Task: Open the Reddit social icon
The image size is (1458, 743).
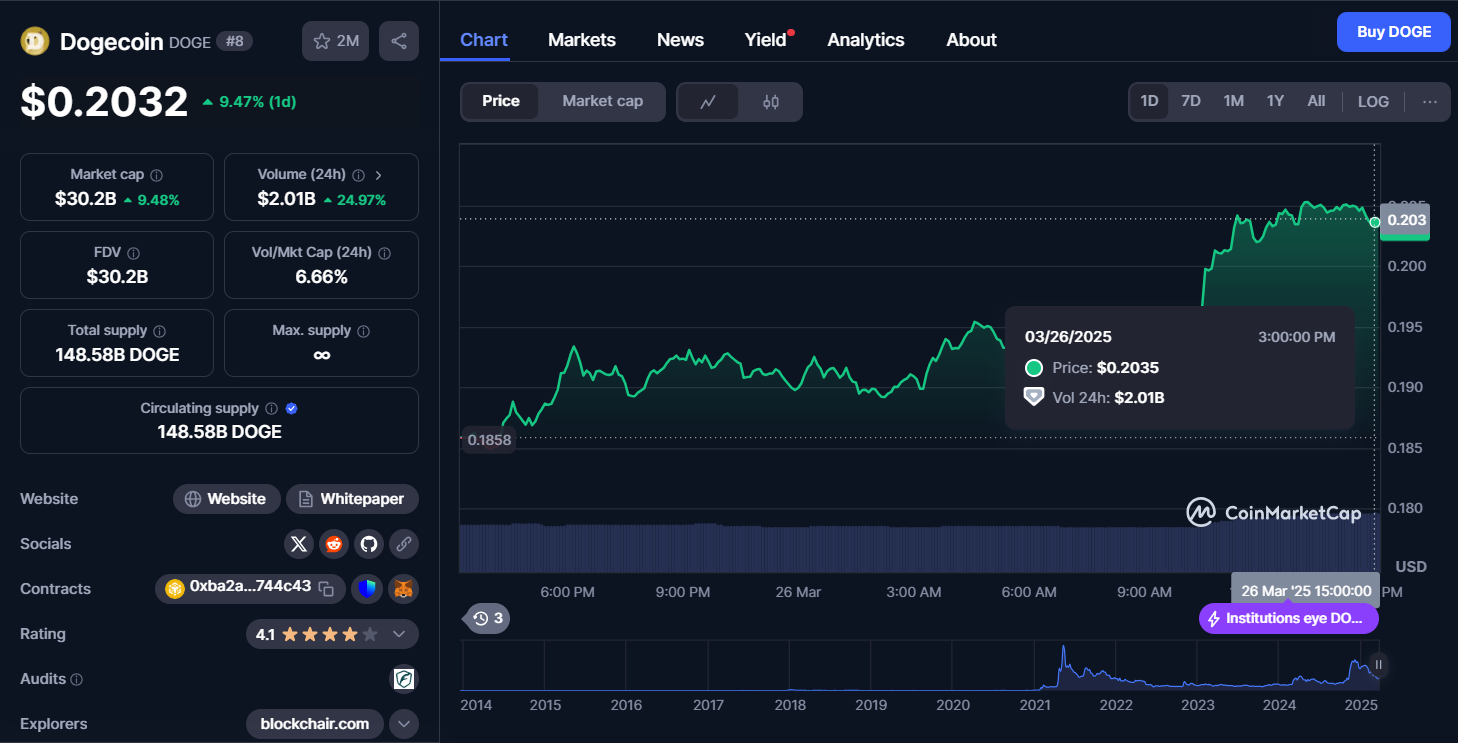Action: click(x=334, y=544)
